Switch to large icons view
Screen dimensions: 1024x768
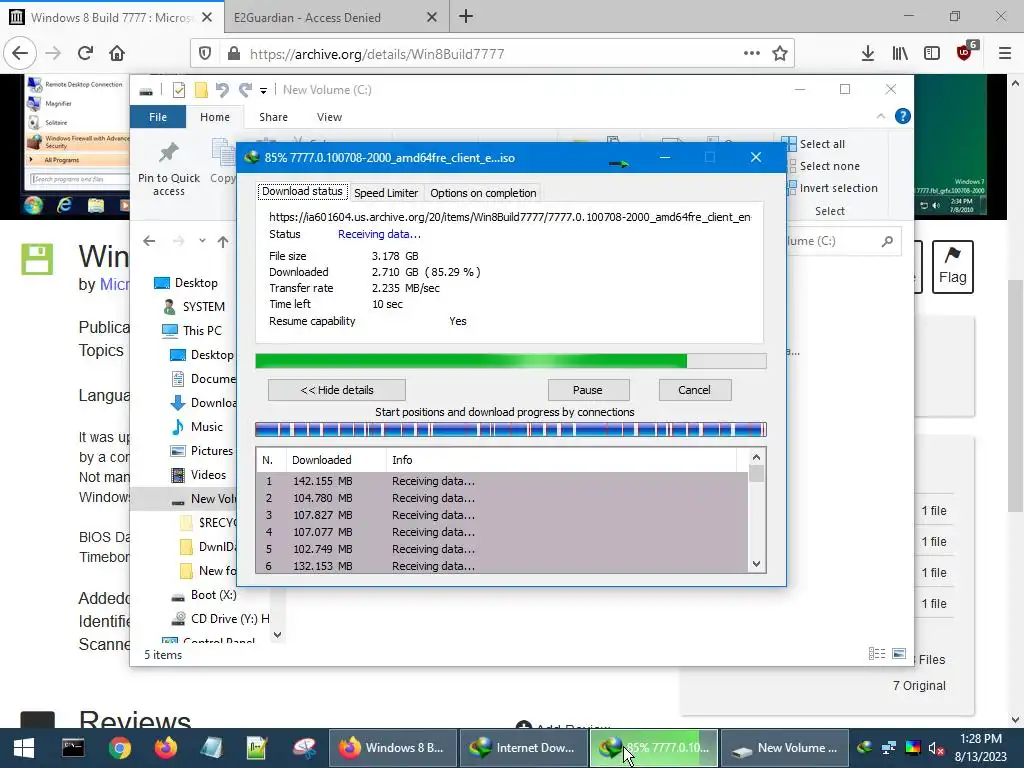point(899,654)
